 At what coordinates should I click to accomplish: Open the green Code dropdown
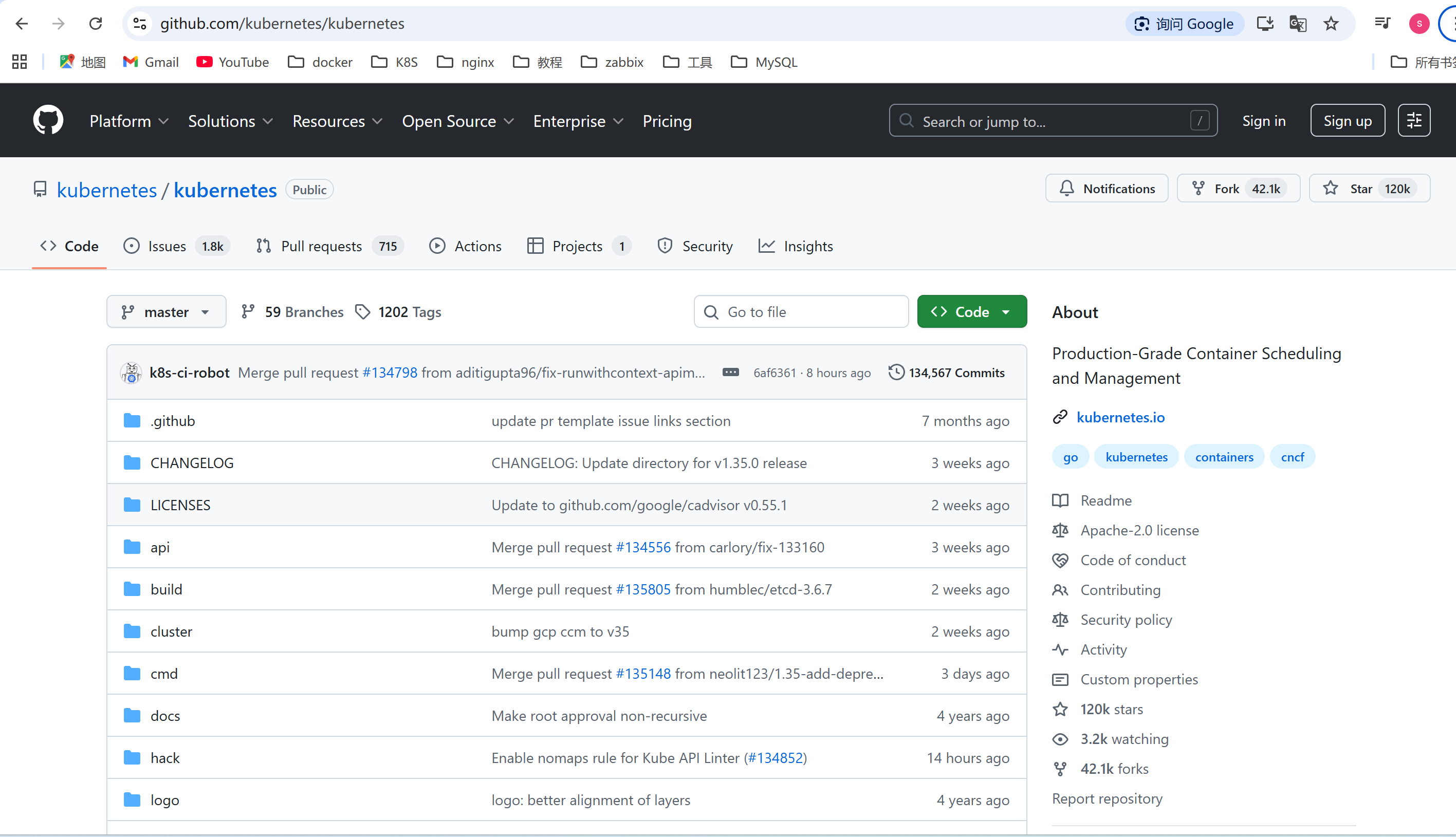pyautogui.click(x=971, y=311)
